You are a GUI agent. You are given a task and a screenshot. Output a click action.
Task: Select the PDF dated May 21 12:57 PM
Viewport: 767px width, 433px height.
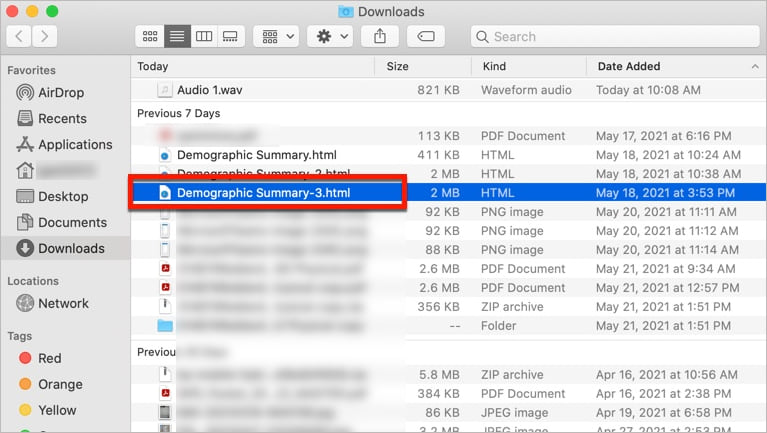(x=449, y=288)
